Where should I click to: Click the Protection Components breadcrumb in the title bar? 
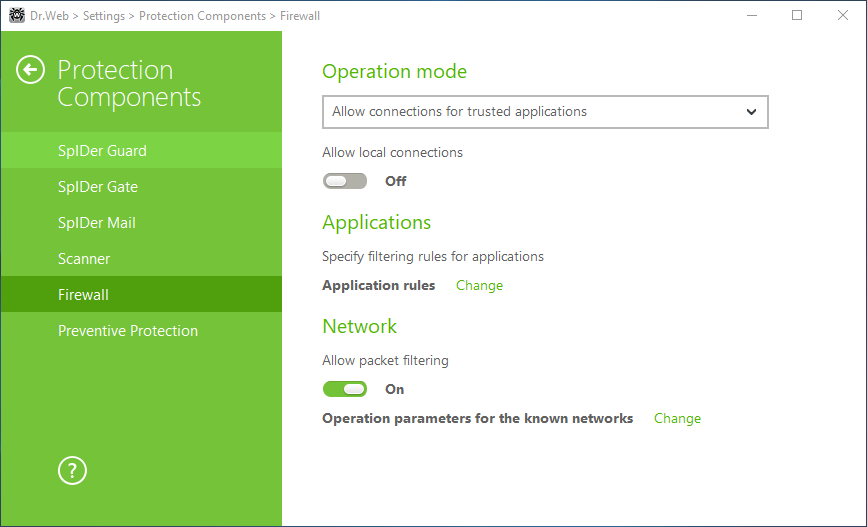202,16
